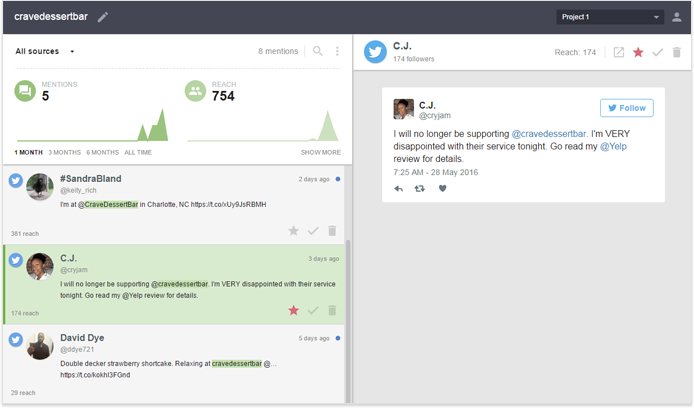Click the Follow button on tweet
Screen dimensions: 694x408
click(627, 108)
